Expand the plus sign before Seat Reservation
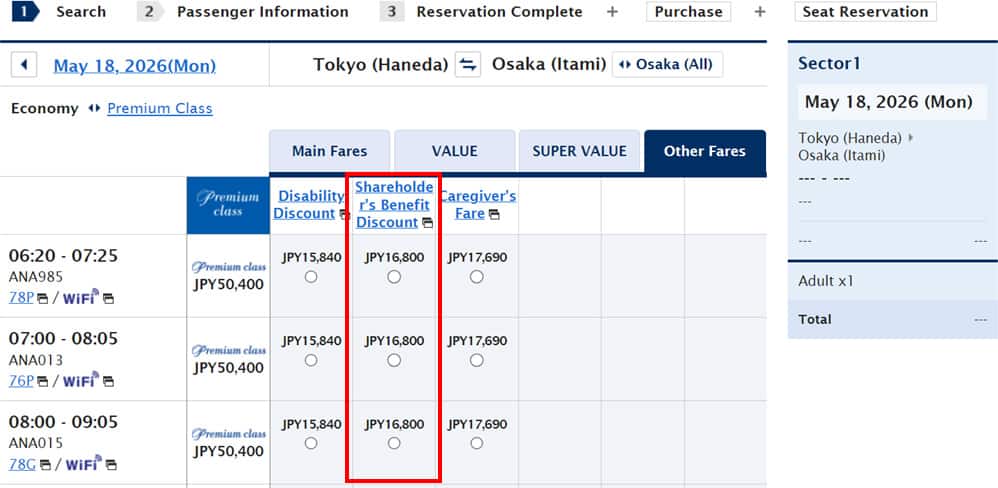This screenshot has height=488, width=998. (760, 12)
